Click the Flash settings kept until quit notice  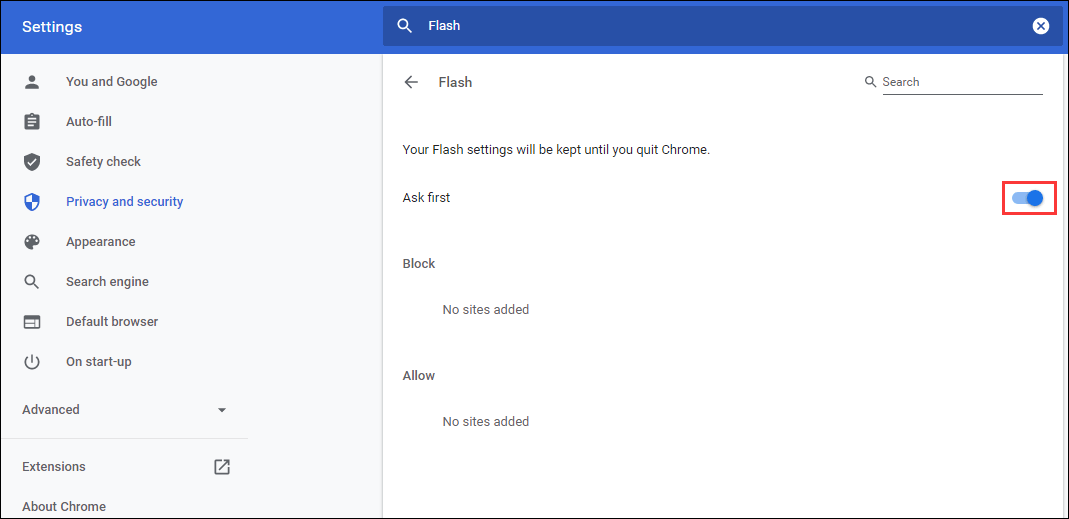pos(556,149)
